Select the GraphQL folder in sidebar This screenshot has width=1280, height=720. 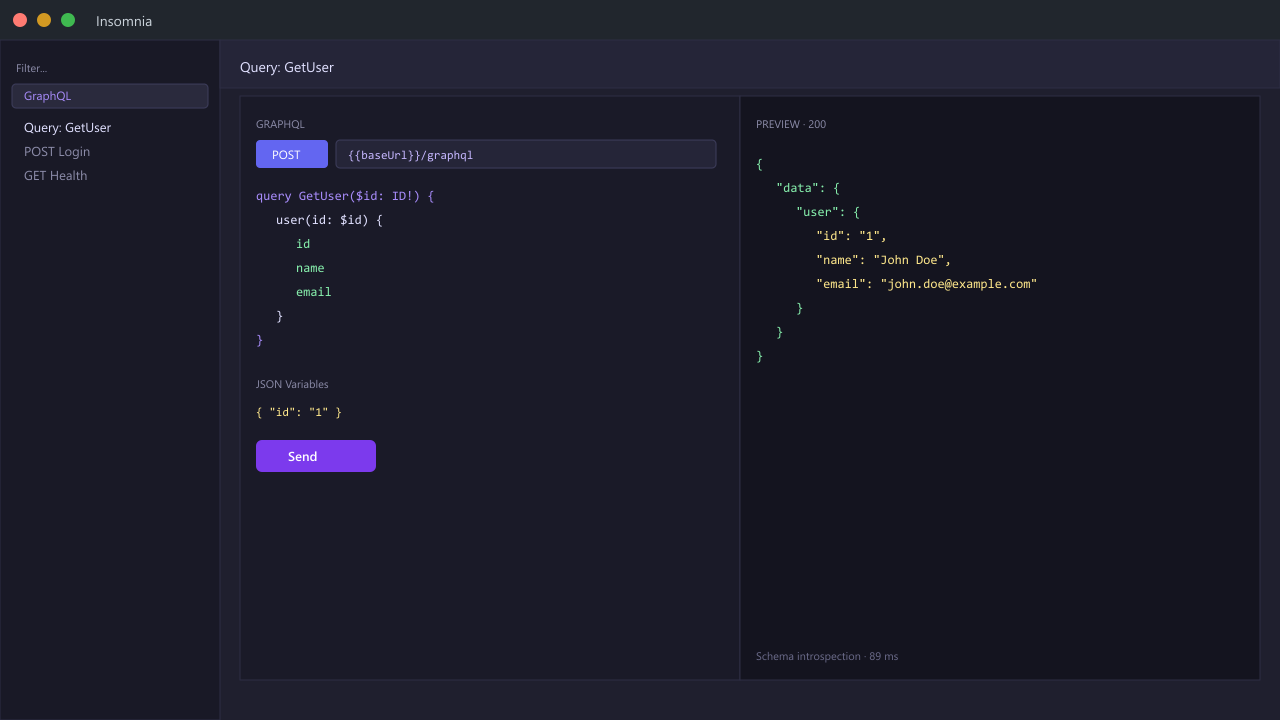[x=110, y=96]
